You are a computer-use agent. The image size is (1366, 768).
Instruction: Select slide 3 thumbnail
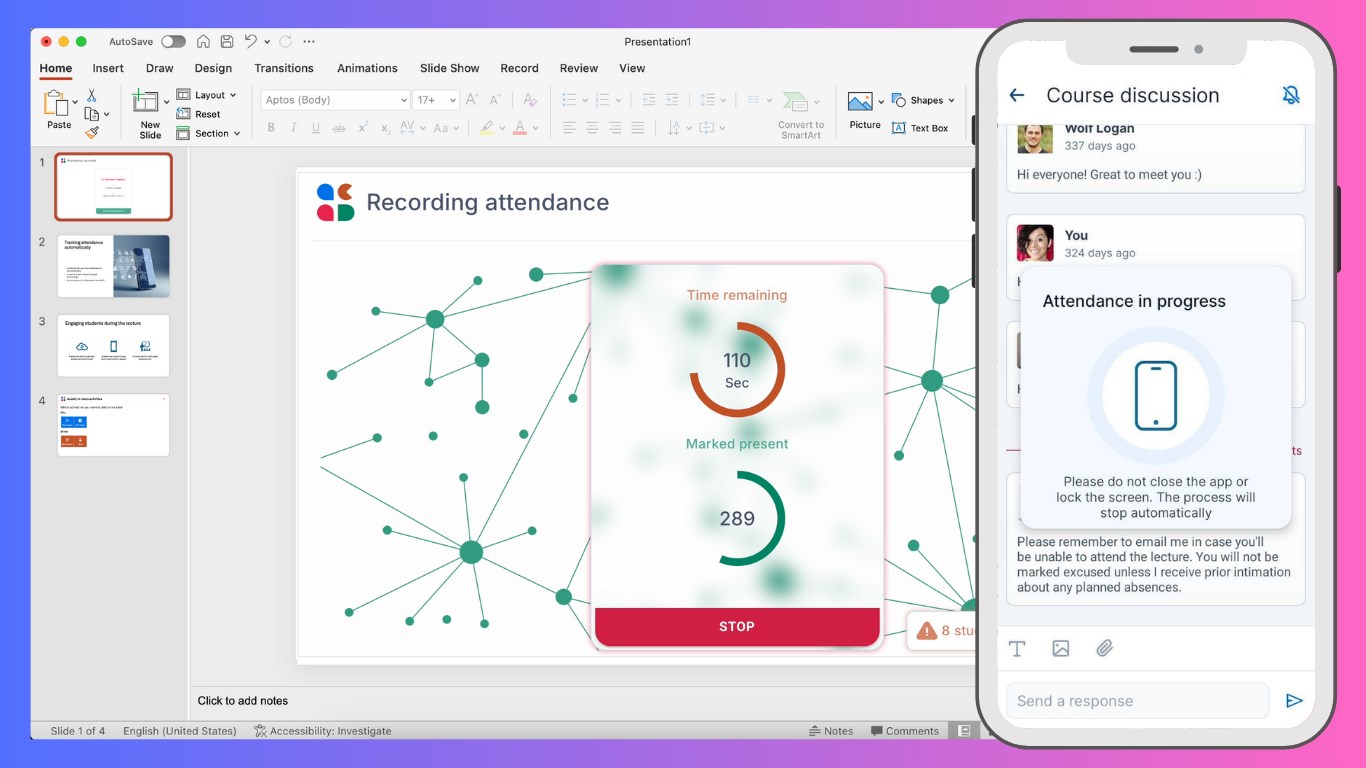pyautogui.click(x=113, y=346)
